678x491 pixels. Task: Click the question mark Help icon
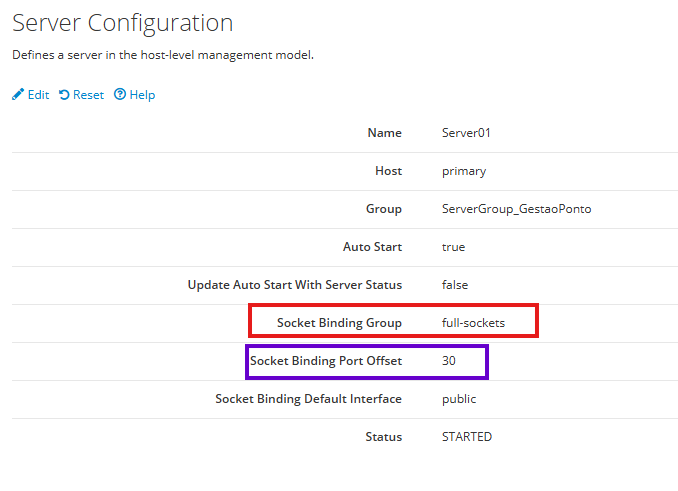coord(120,95)
